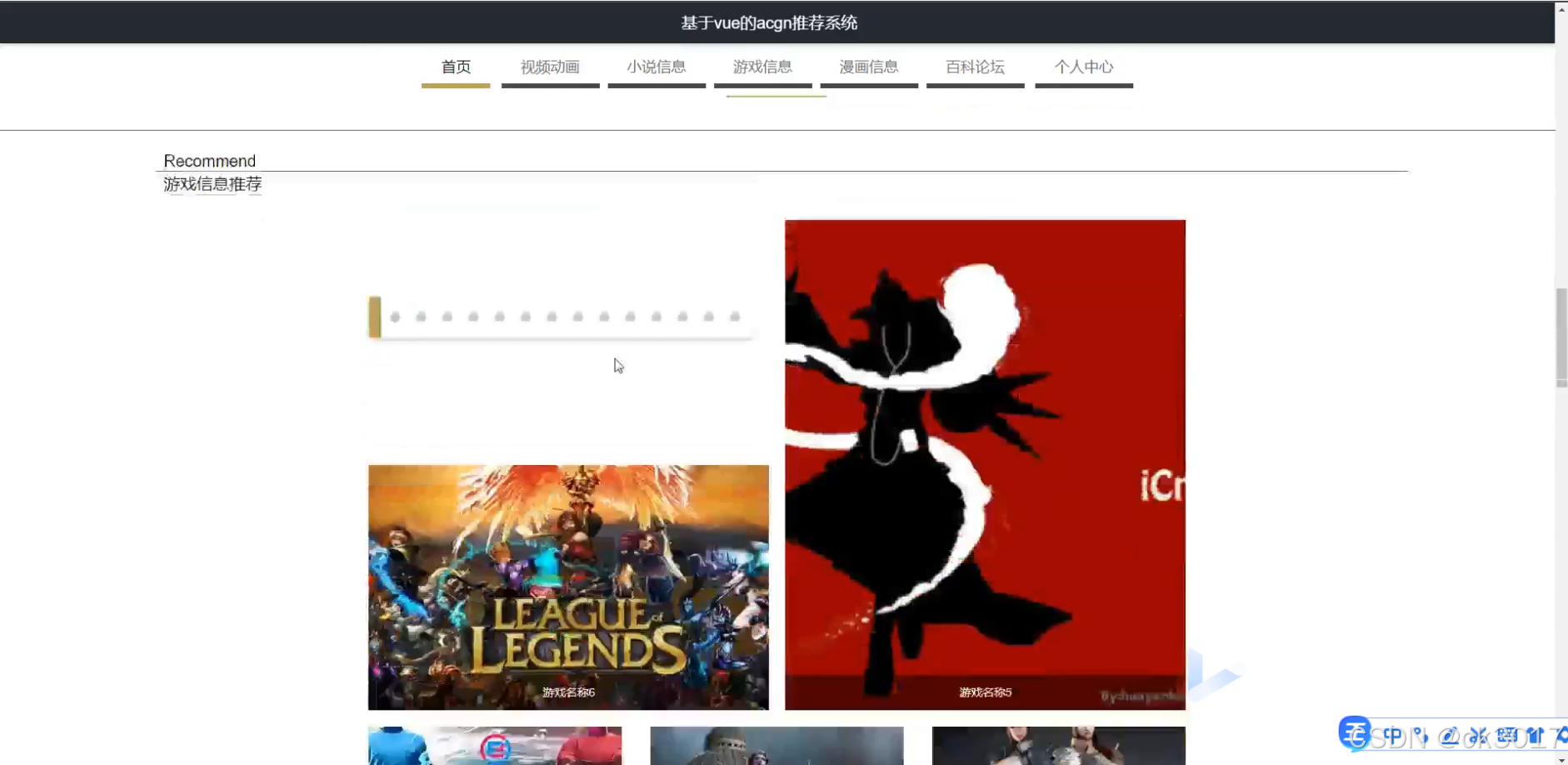Open the 个人中心 tab

click(x=1084, y=67)
